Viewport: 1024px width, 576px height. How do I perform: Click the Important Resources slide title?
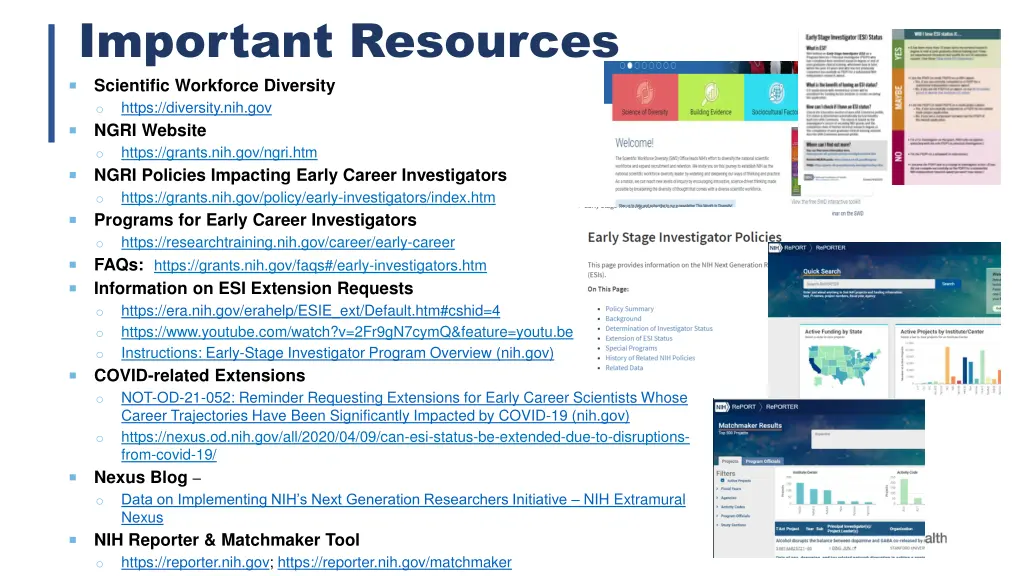point(349,40)
